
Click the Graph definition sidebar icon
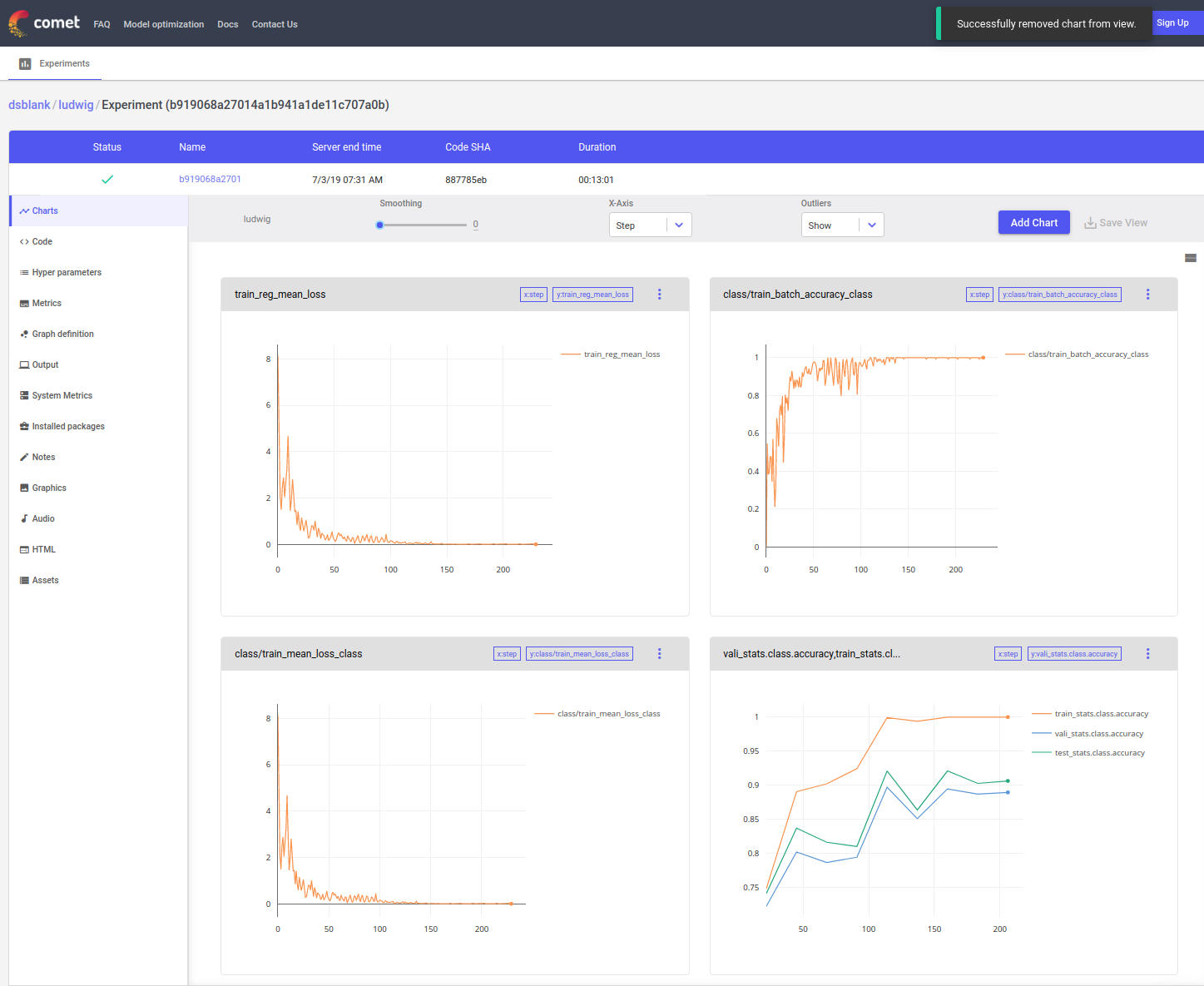click(x=24, y=334)
